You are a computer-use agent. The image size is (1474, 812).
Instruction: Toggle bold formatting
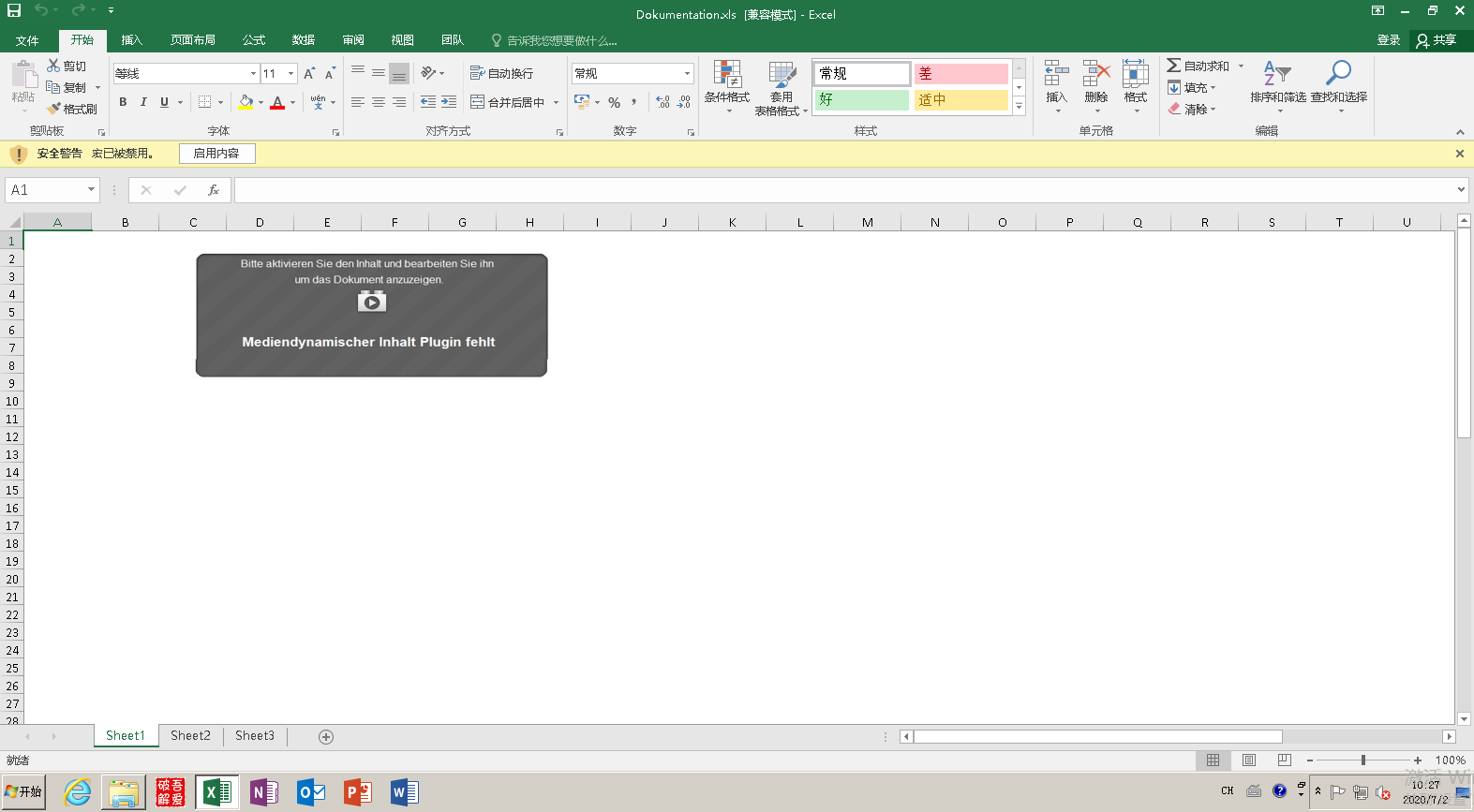click(123, 102)
